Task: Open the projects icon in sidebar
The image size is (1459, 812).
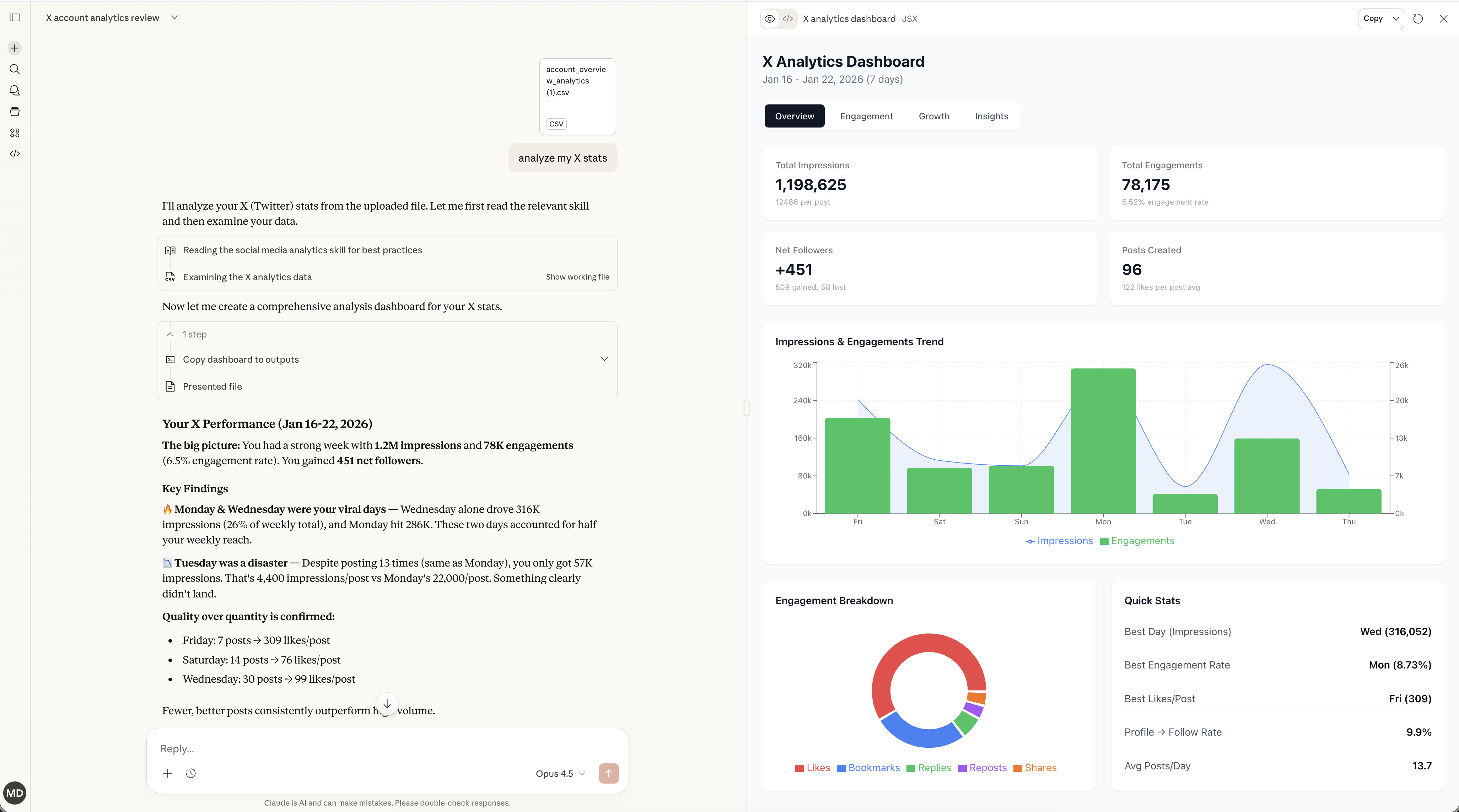Action: click(15, 112)
